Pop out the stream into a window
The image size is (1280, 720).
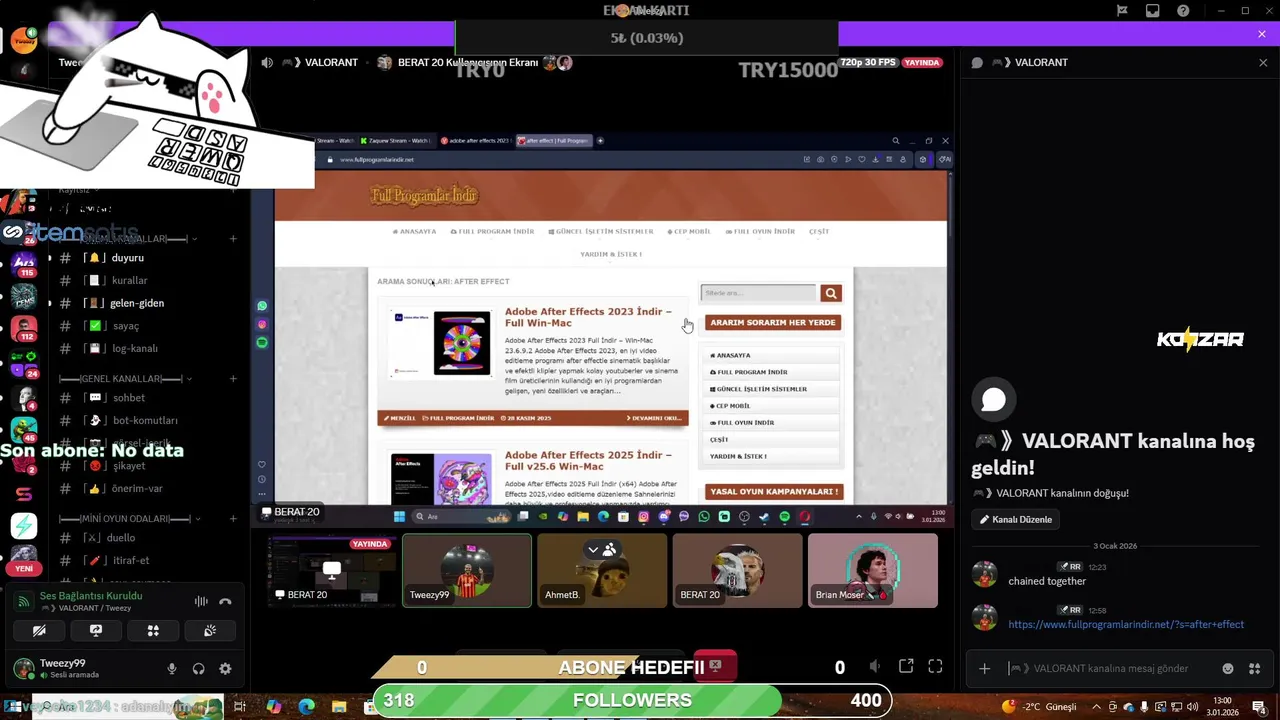click(906, 667)
